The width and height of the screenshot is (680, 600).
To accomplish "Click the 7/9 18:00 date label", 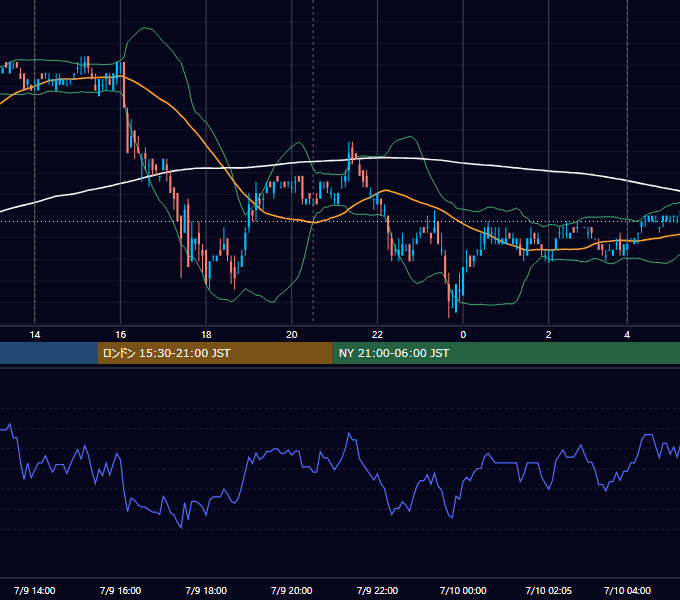I will click(206, 590).
